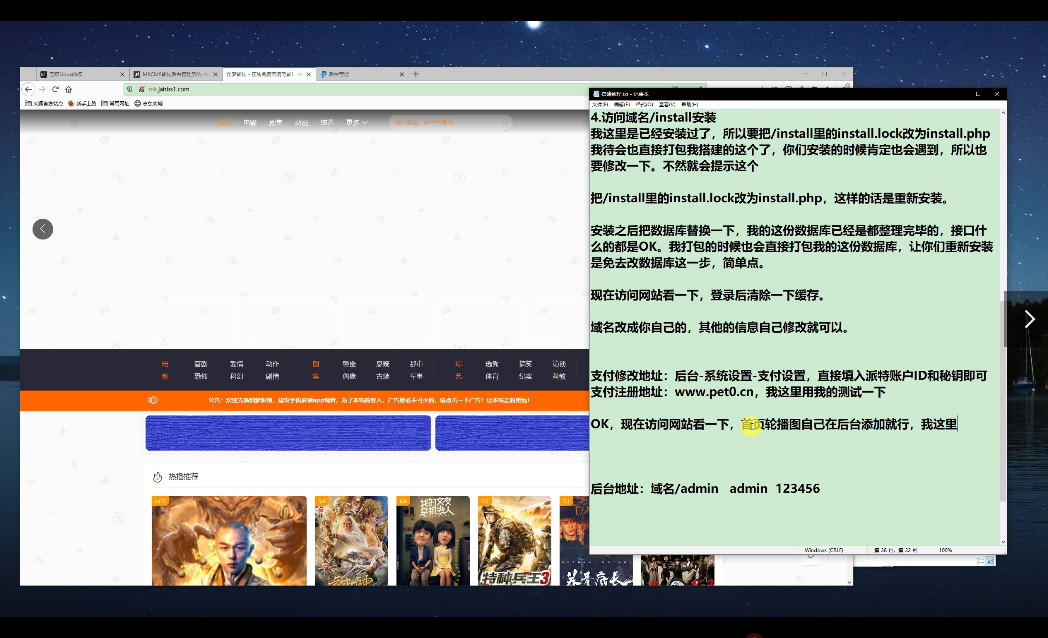The height and width of the screenshot is (638, 1048).
Task: Open the globe-icon bookmark on bookmarks bar
Action: 148,104
